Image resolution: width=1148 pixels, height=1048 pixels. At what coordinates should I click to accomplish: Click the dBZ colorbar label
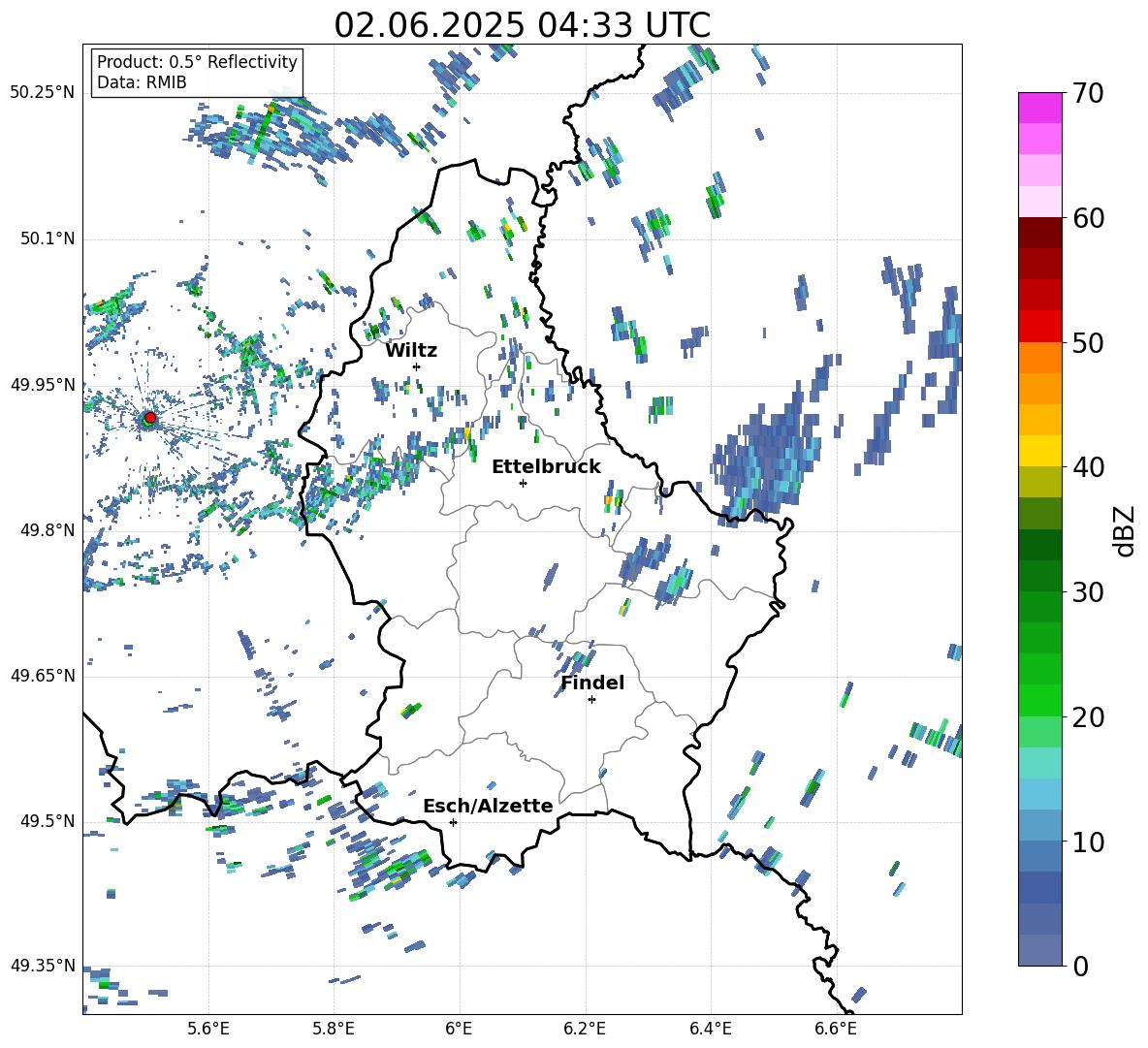(x=1124, y=530)
